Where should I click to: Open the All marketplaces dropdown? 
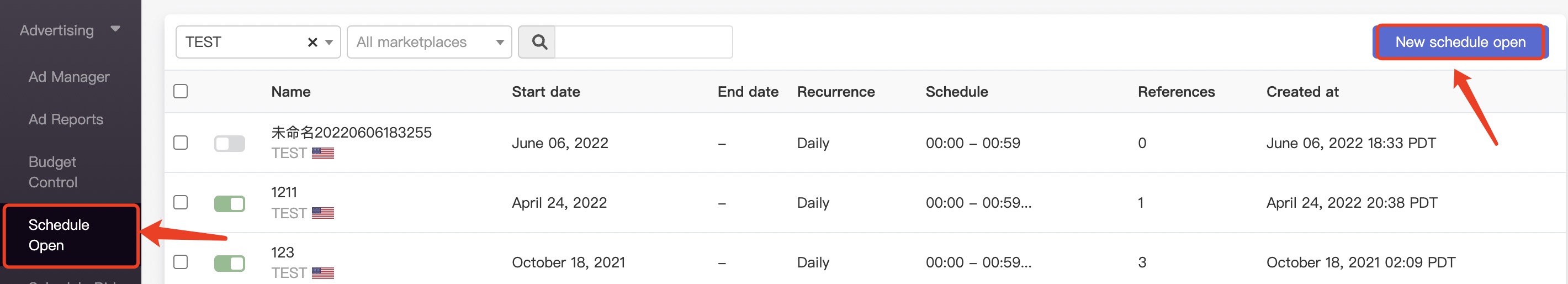(429, 42)
